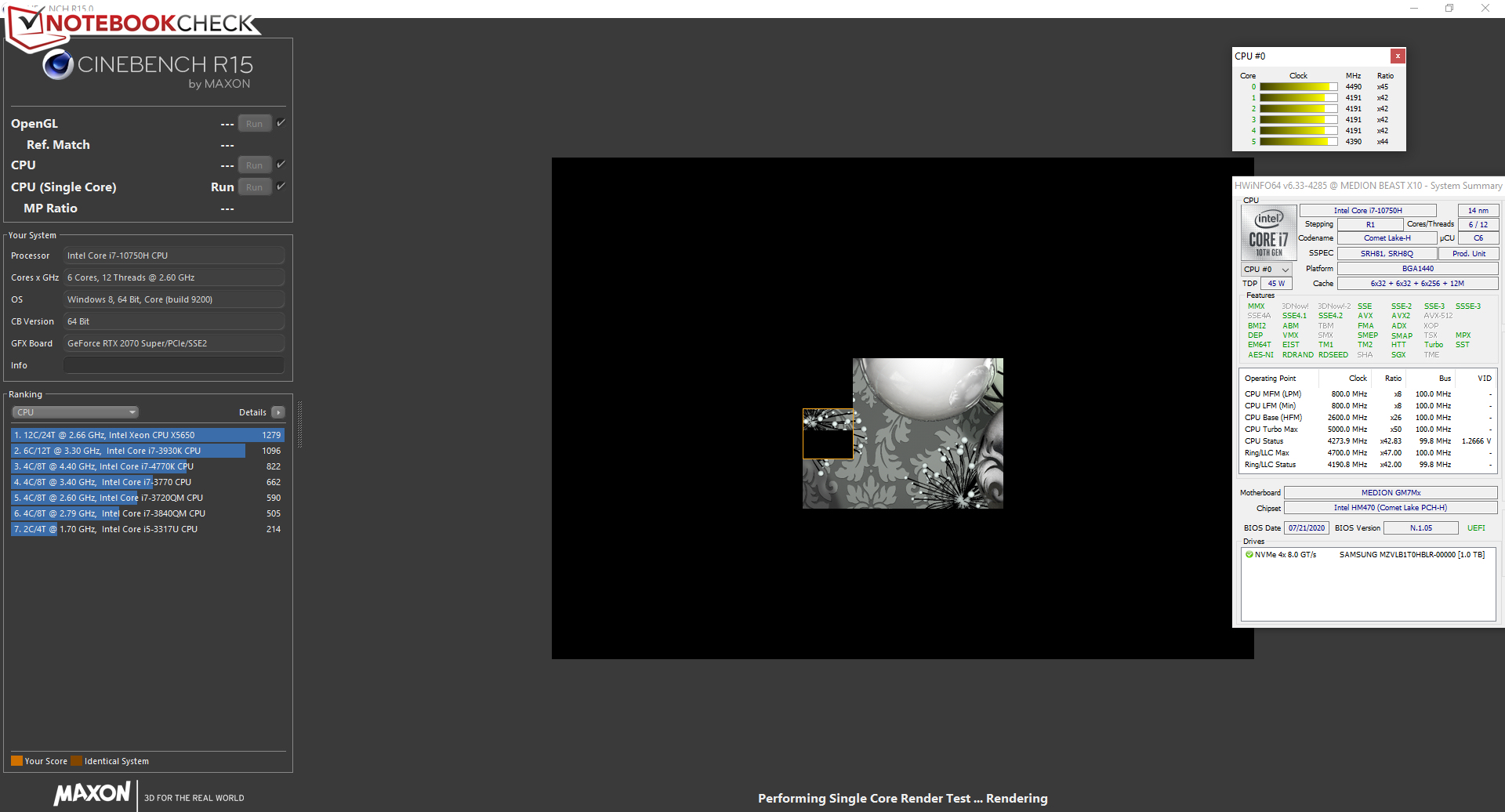The width and height of the screenshot is (1505, 812).
Task: Run the OpenGL benchmark
Action: click(255, 124)
